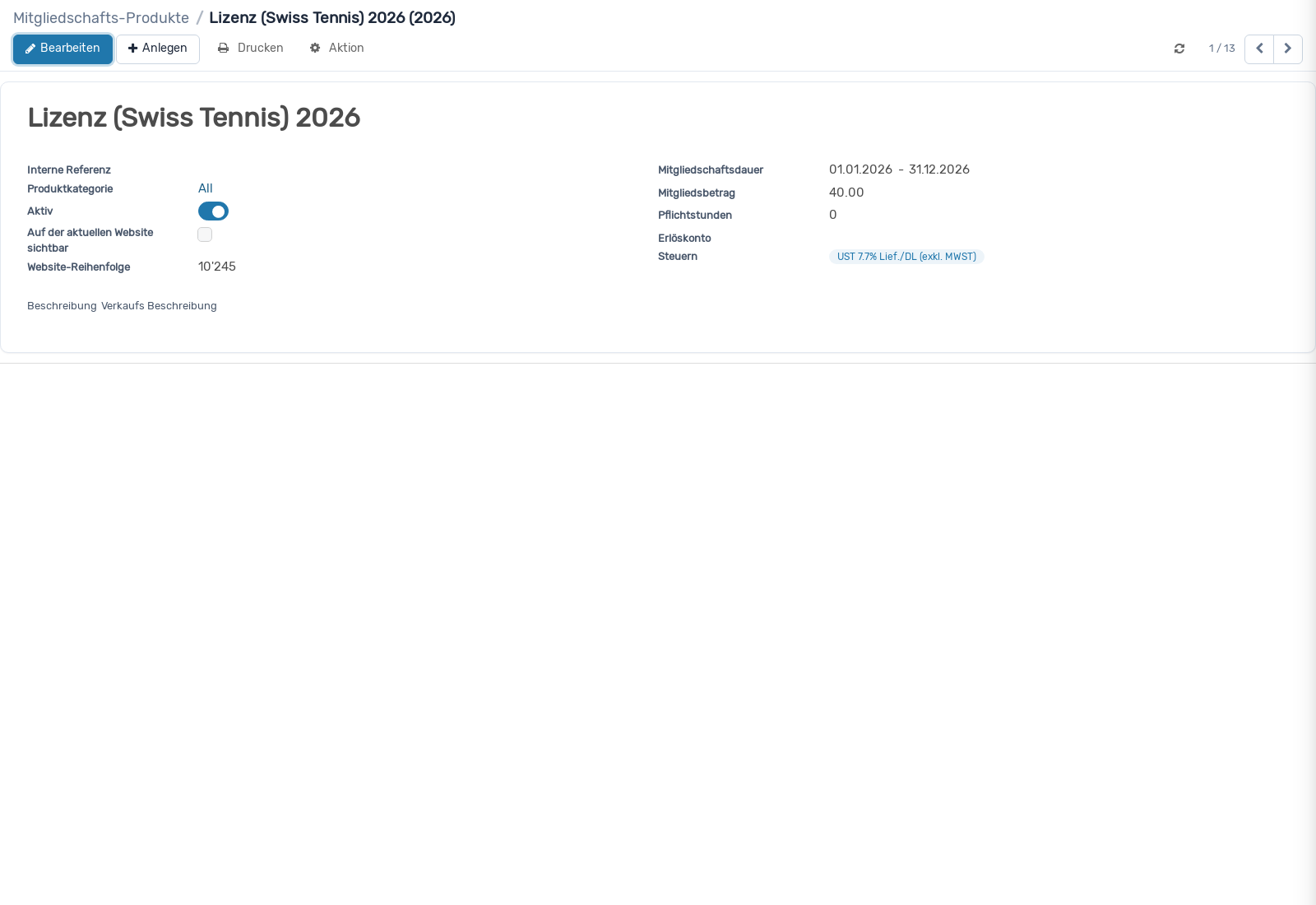Open the Aktion gear menu
The image size is (1316, 905).
click(x=337, y=49)
